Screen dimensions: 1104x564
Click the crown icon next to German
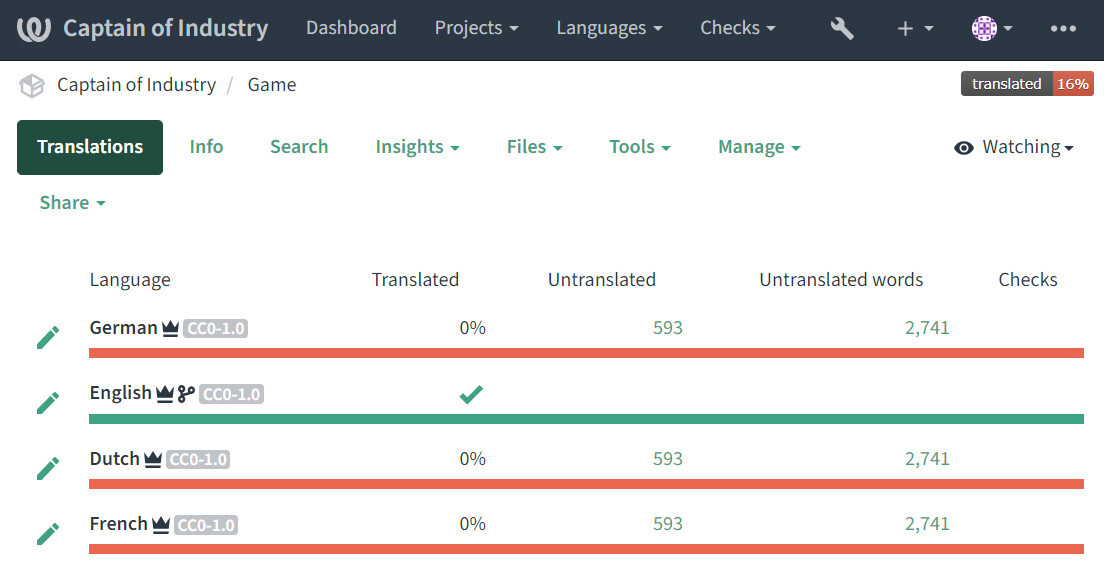[170, 328]
